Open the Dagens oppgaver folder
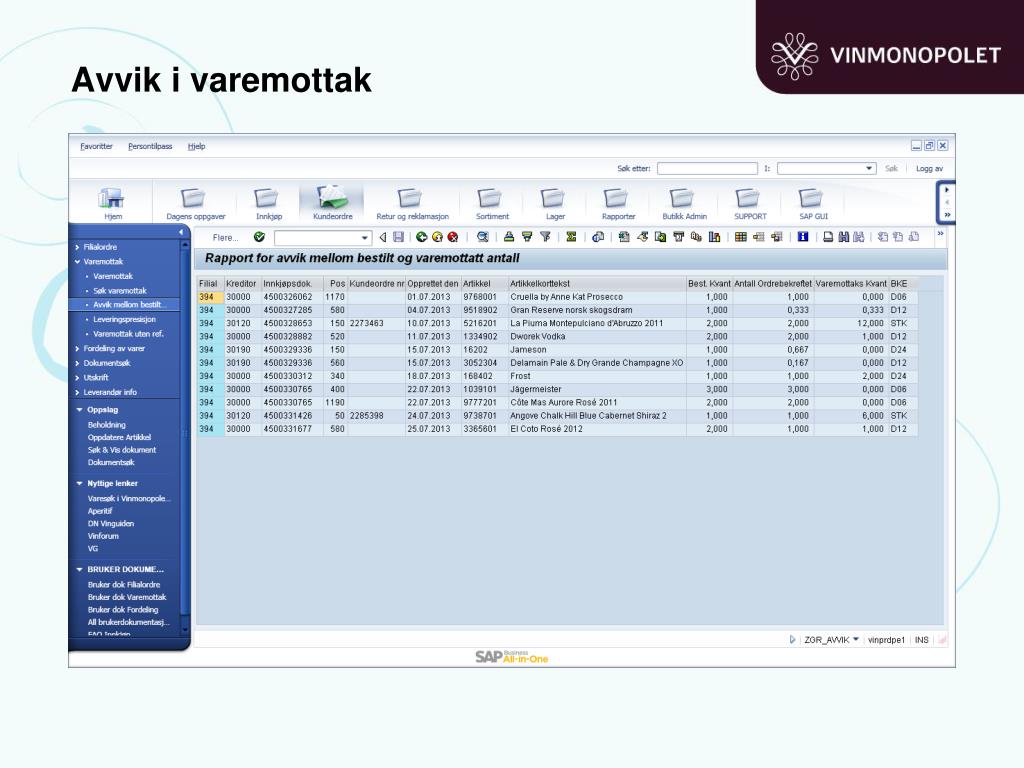 pyautogui.click(x=195, y=202)
